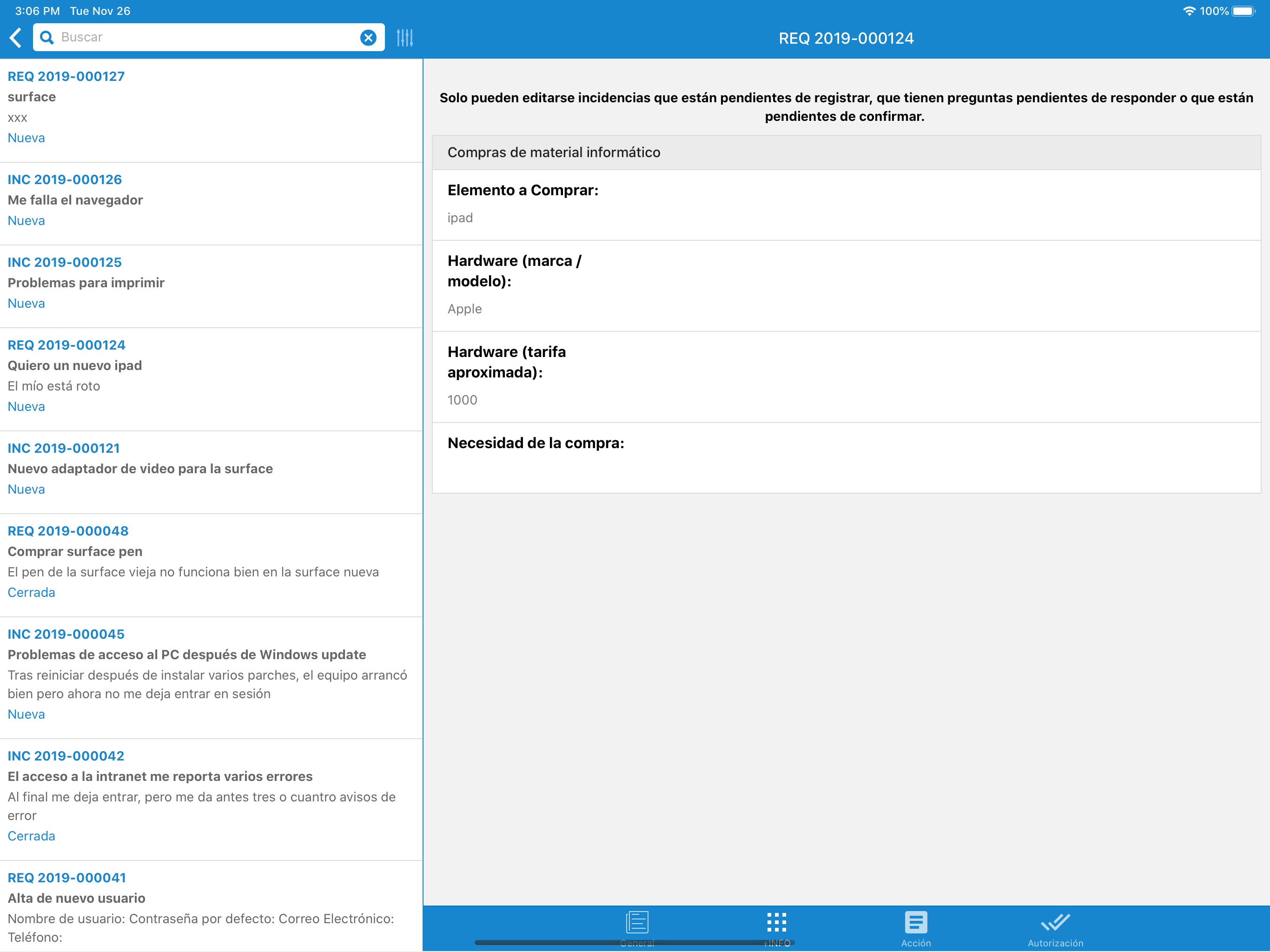
Task: Switch to the +INFO tab
Action: pos(777,930)
